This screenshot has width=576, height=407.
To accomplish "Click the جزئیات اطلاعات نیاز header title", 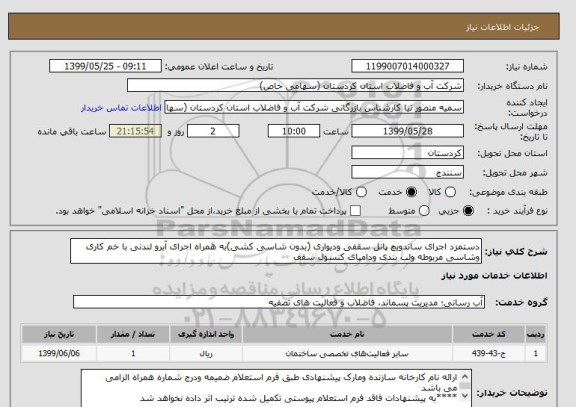I will coord(502,28).
